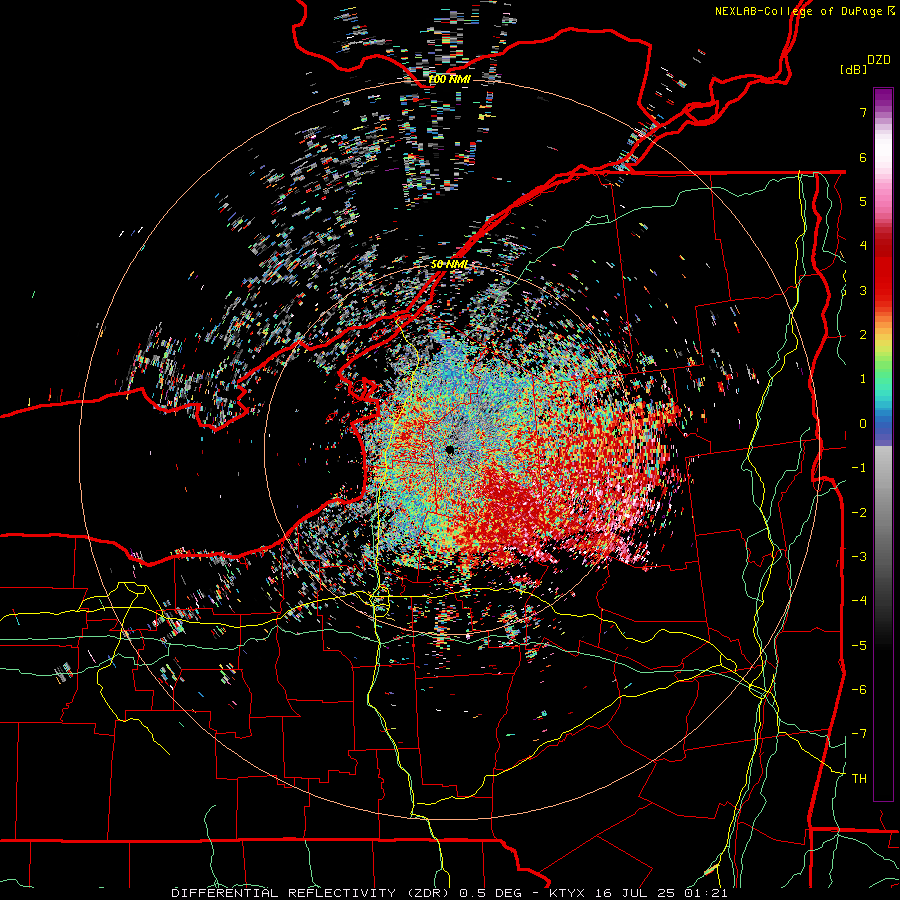The image size is (900, 900).
Task: Click the 1 value on color scale
Action: 863,379
